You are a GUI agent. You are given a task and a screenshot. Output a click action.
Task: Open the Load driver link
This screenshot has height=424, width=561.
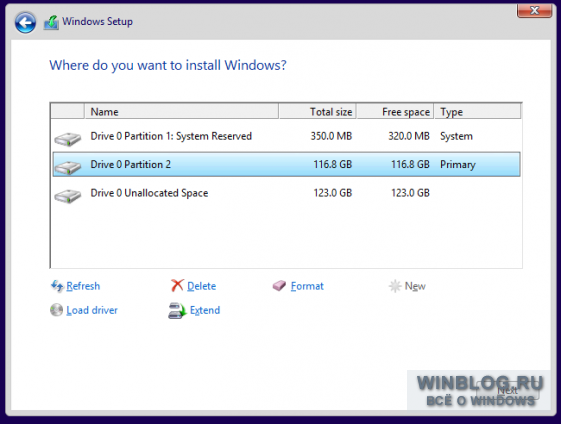pos(92,310)
